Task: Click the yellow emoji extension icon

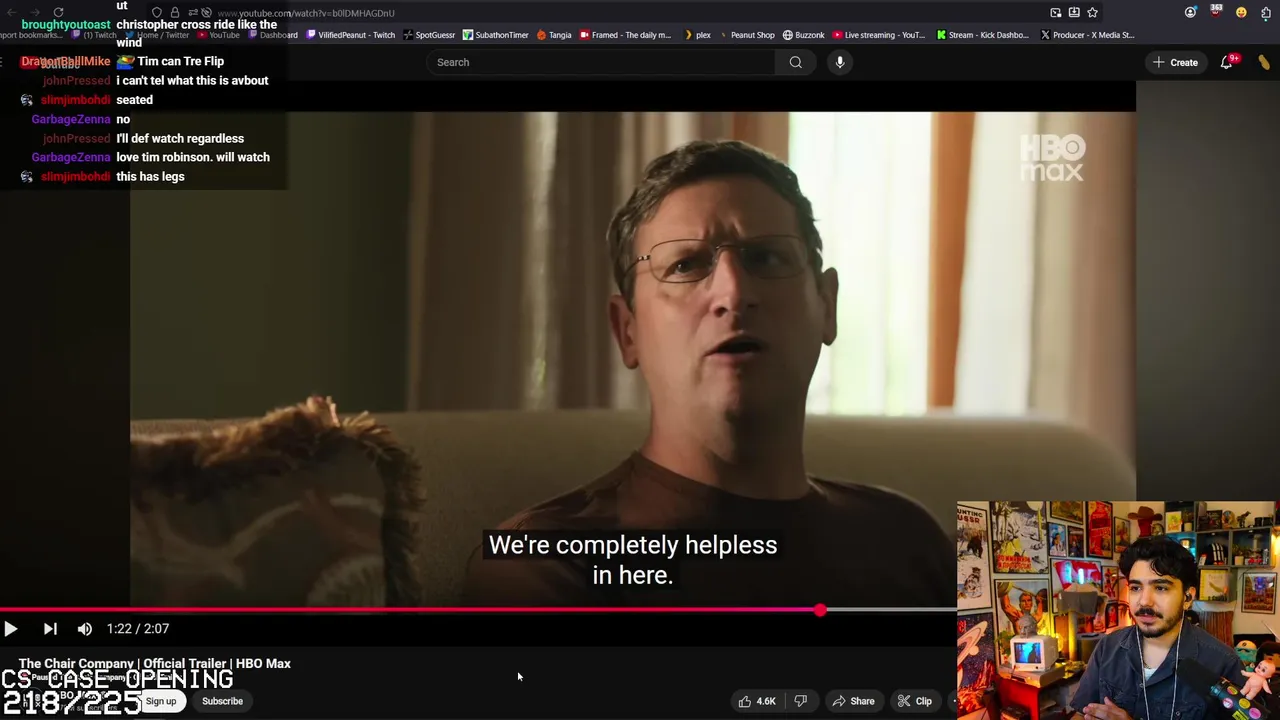Action: pyautogui.click(x=1241, y=13)
